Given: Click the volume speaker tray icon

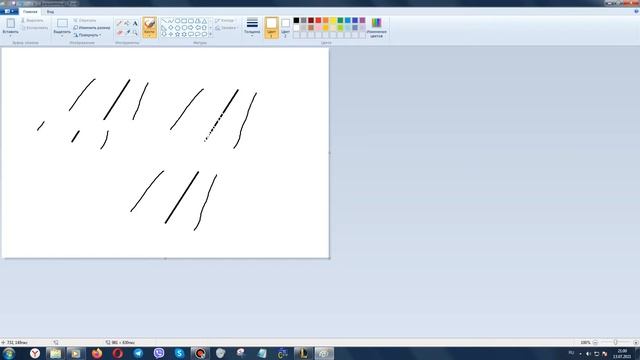Looking at the screenshot, I should coord(588,353).
